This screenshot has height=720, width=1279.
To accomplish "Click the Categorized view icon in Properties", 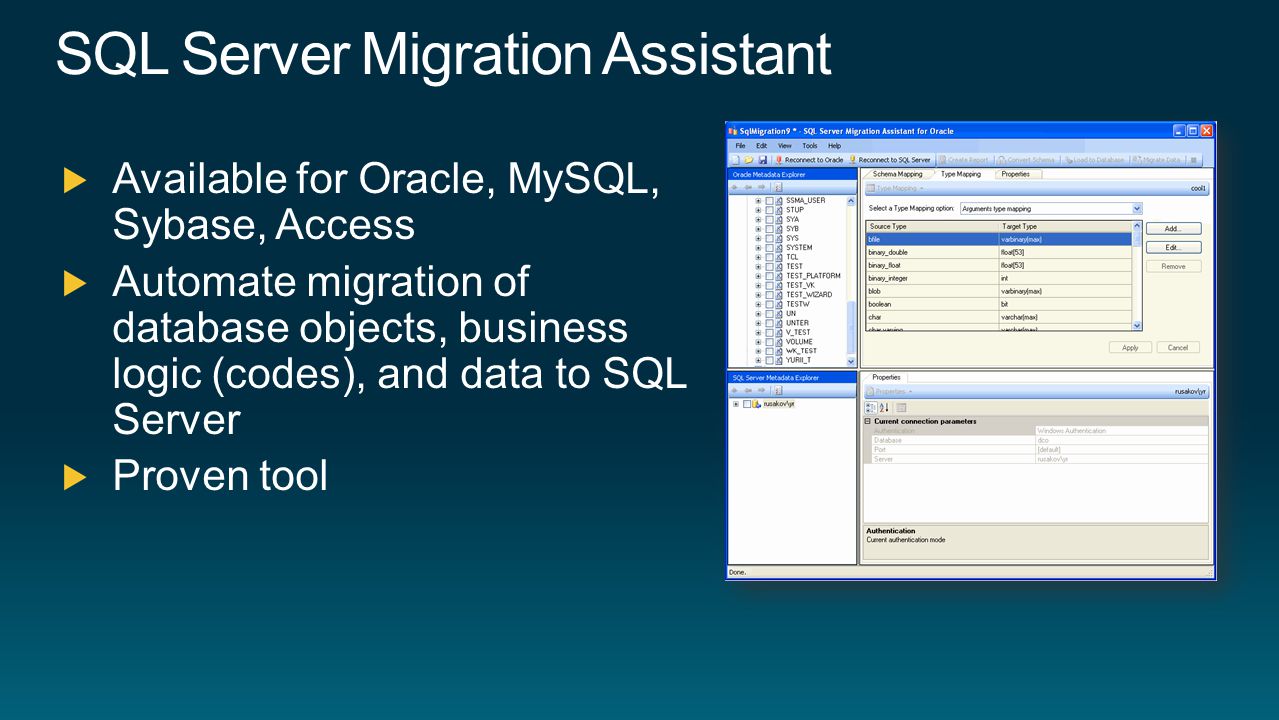I will (870, 408).
